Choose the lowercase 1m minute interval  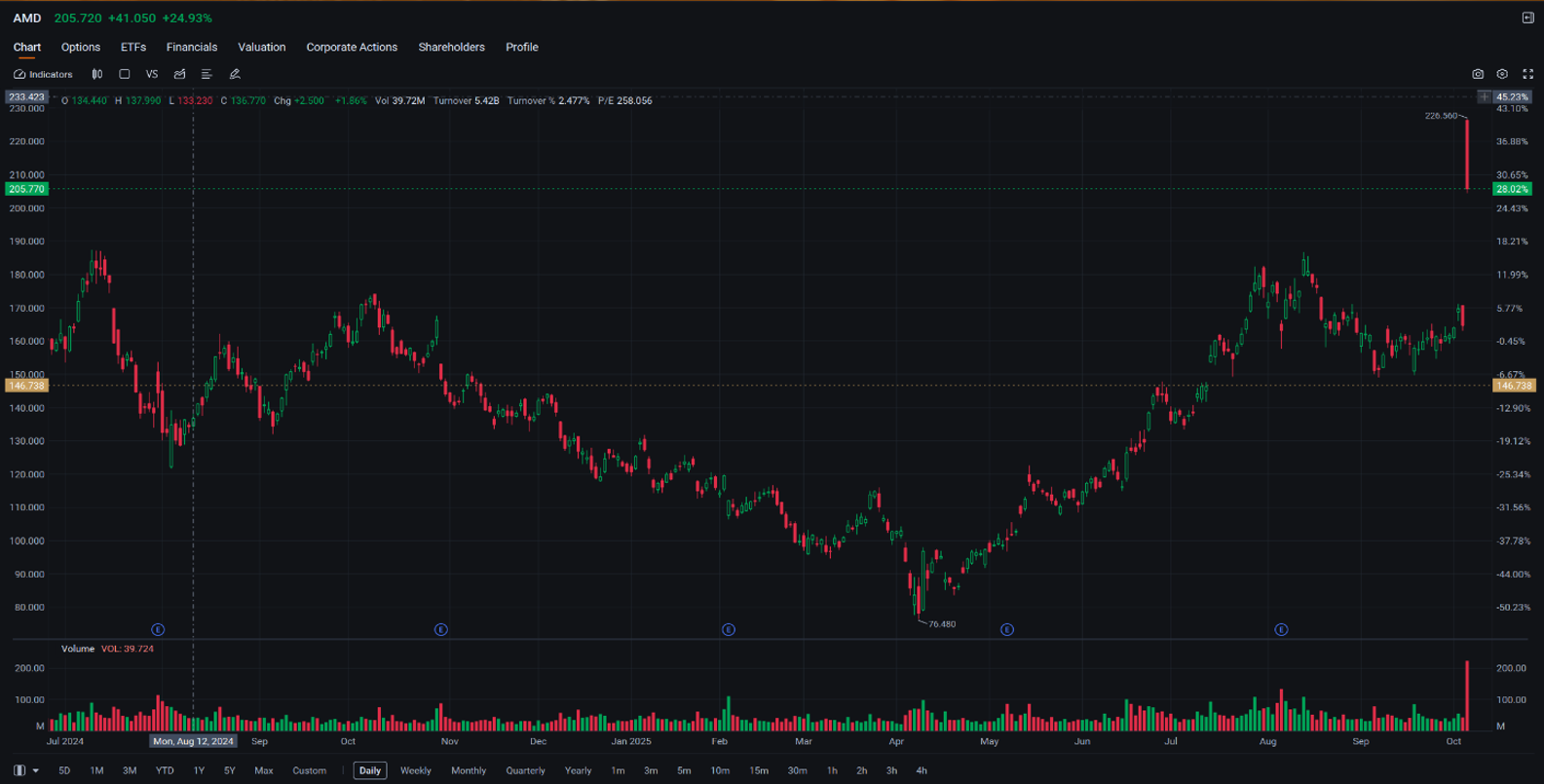point(619,770)
